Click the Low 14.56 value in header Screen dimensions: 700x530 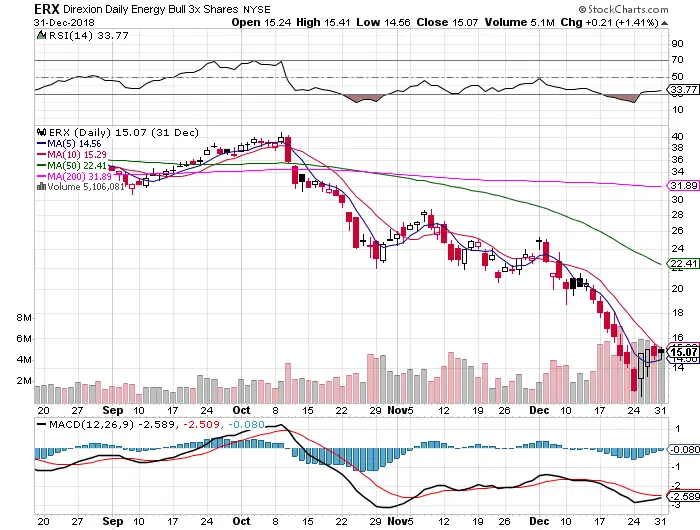pyautogui.click(x=383, y=22)
